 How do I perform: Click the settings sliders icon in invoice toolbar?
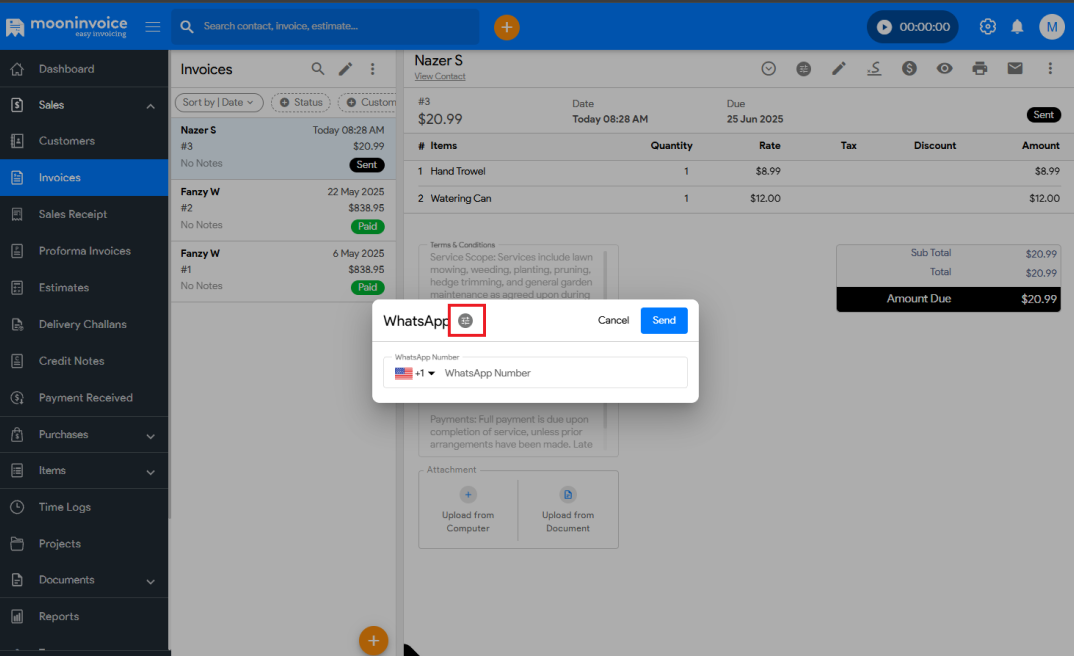[x=803, y=68]
